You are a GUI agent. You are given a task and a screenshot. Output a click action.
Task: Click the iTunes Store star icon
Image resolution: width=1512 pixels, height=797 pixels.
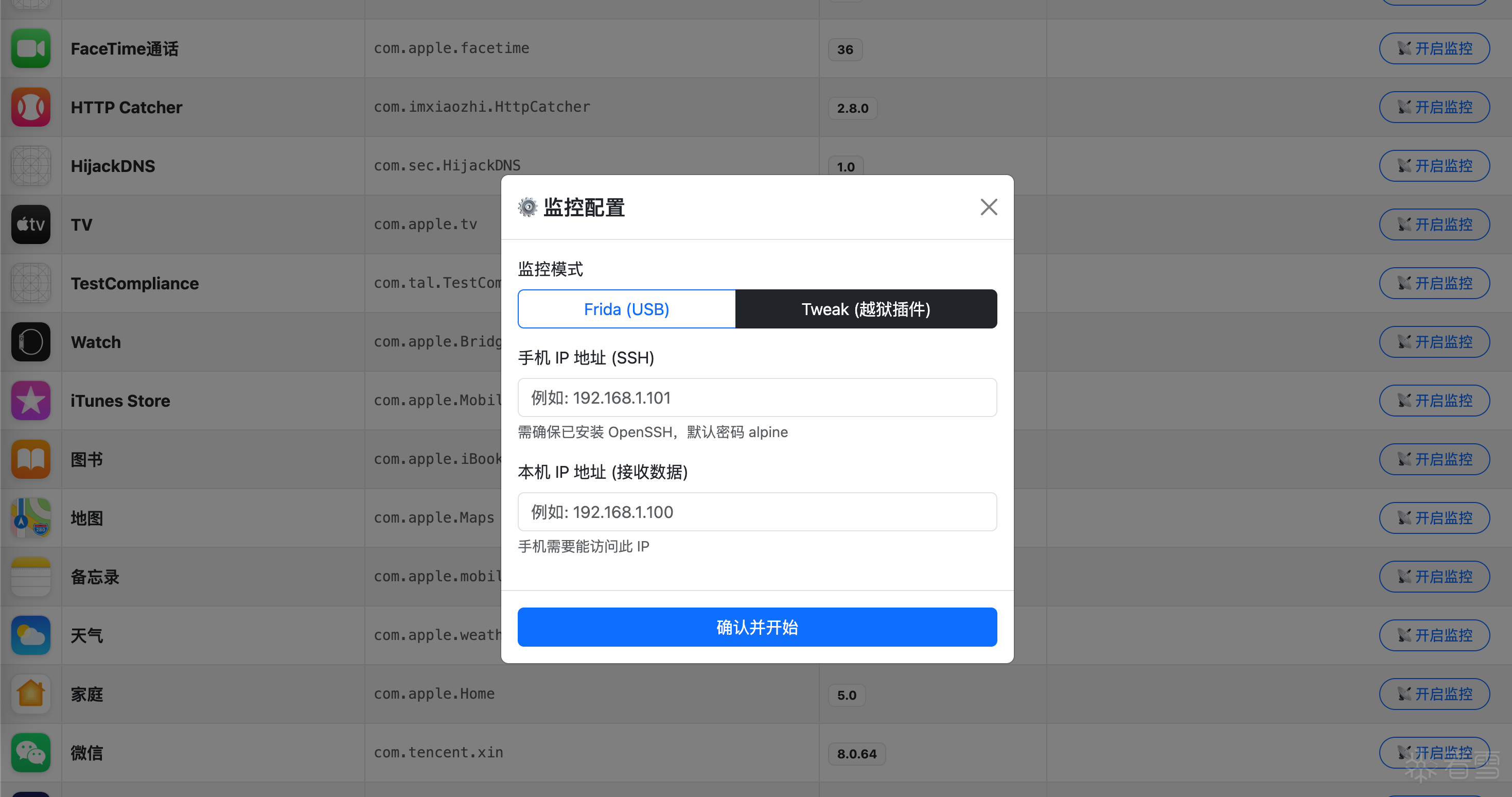[x=30, y=400]
